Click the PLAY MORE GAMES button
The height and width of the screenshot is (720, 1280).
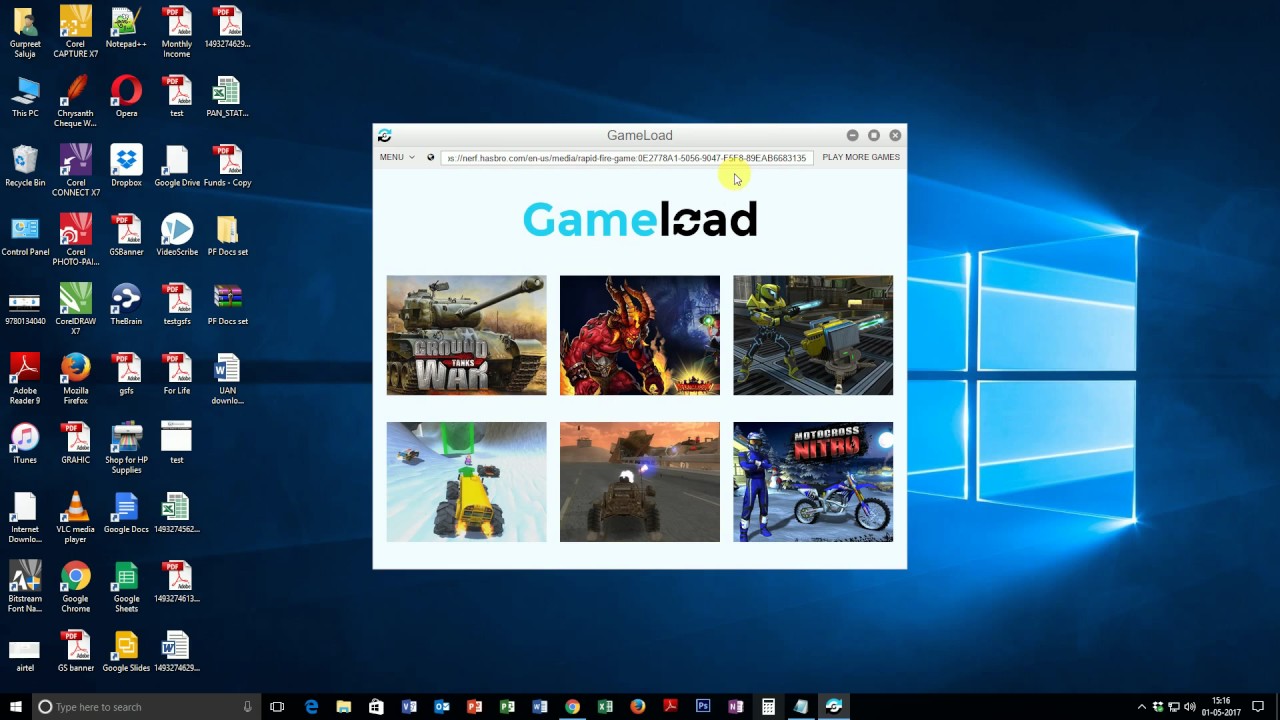tap(861, 157)
